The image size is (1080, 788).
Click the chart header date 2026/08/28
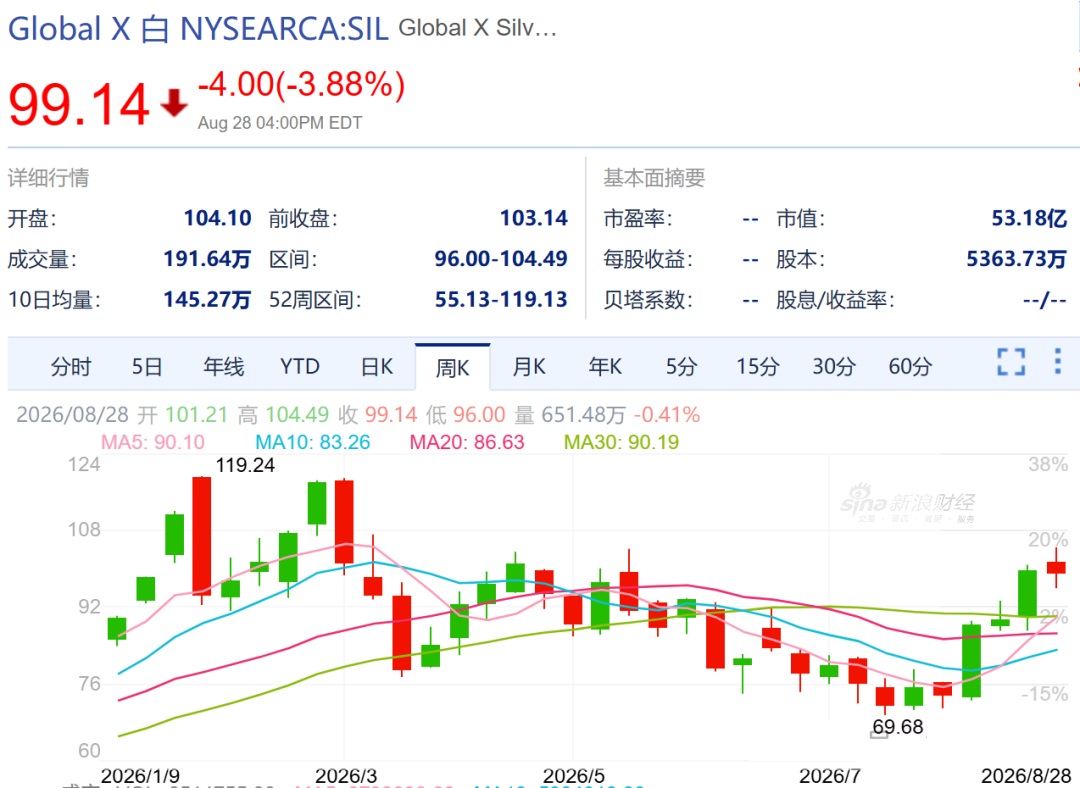tap(72, 415)
